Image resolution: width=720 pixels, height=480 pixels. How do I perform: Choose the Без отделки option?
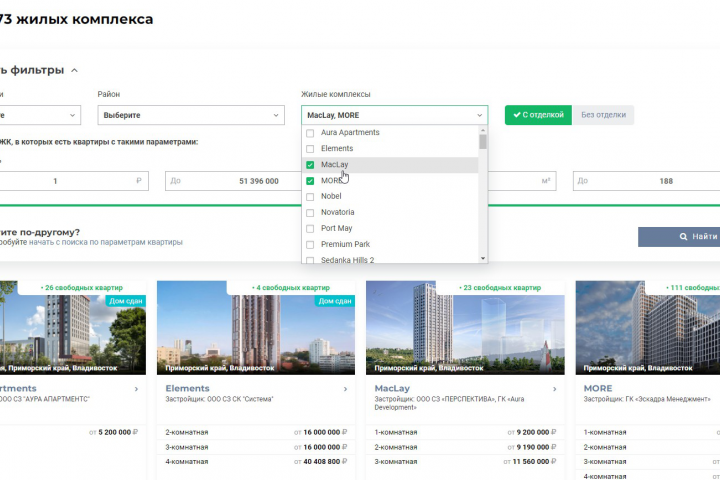coord(603,115)
